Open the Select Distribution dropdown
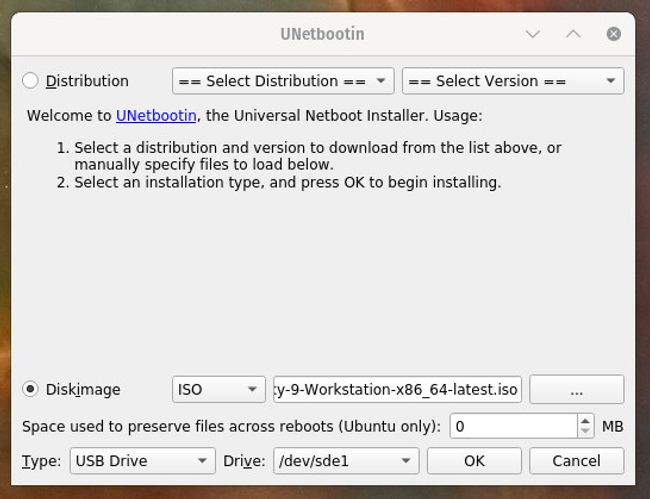Image resolution: width=650 pixels, height=499 pixels. [x=283, y=81]
